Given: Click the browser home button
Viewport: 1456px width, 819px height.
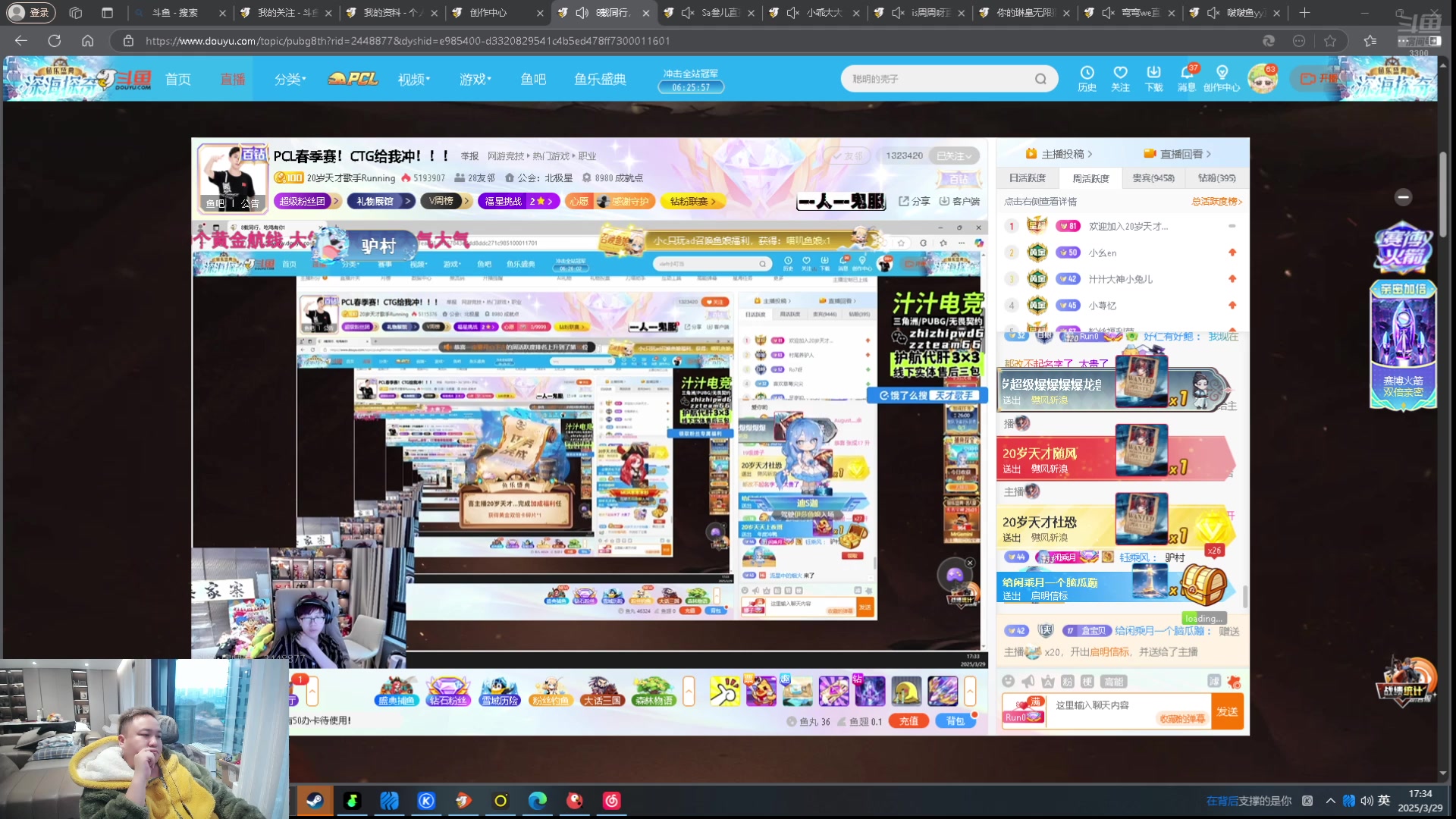Looking at the screenshot, I should 88,41.
